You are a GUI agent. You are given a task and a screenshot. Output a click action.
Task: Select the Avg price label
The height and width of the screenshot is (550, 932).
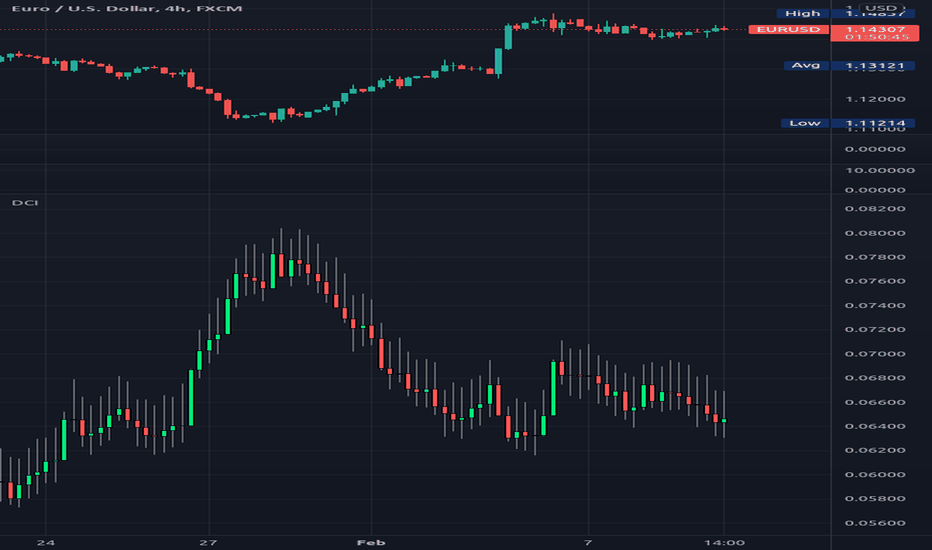(x=805, y=65)
